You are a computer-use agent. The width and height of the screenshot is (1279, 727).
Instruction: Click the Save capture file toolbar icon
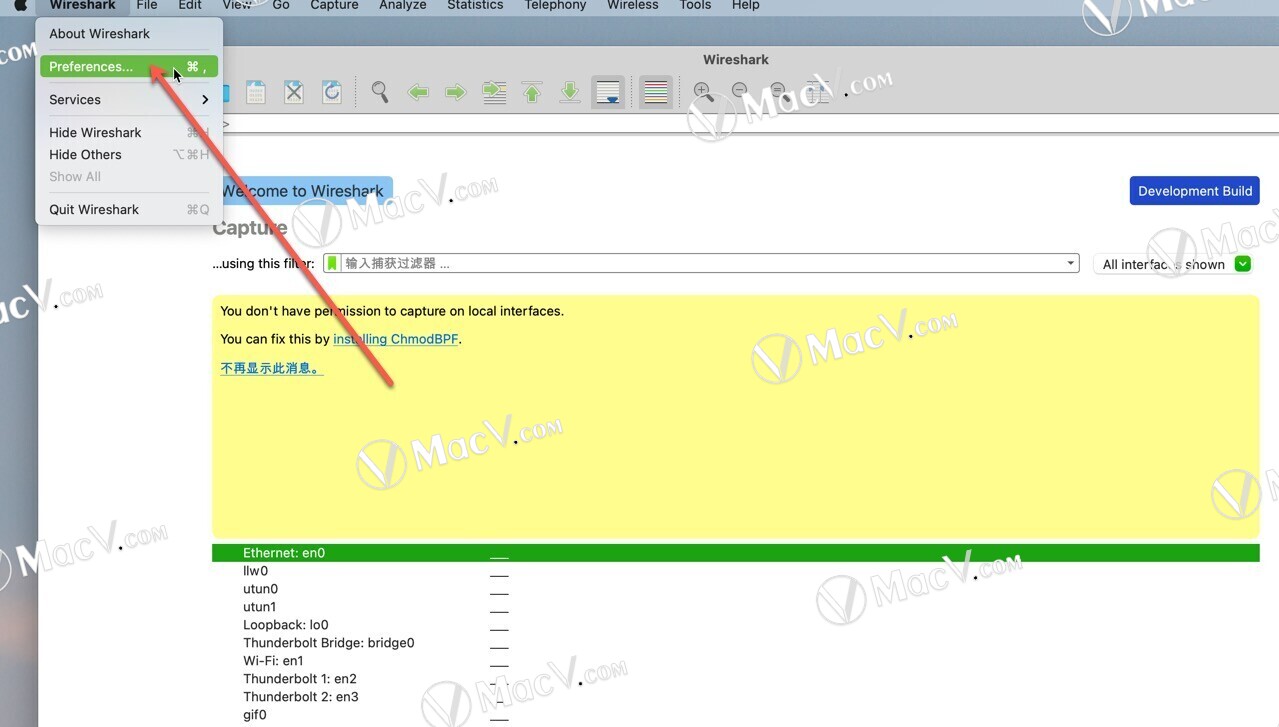[x=256, y=93]
